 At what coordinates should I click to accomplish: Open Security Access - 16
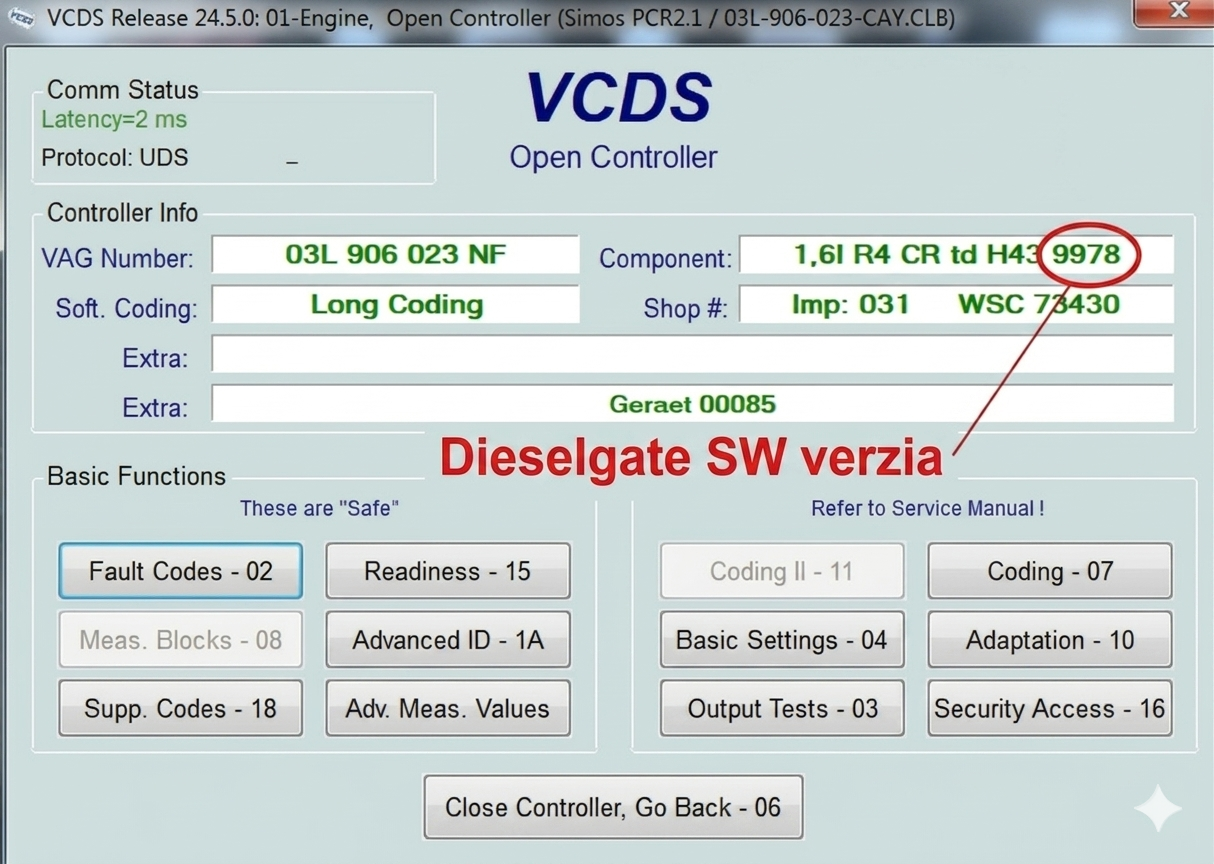pos(1050,709)
